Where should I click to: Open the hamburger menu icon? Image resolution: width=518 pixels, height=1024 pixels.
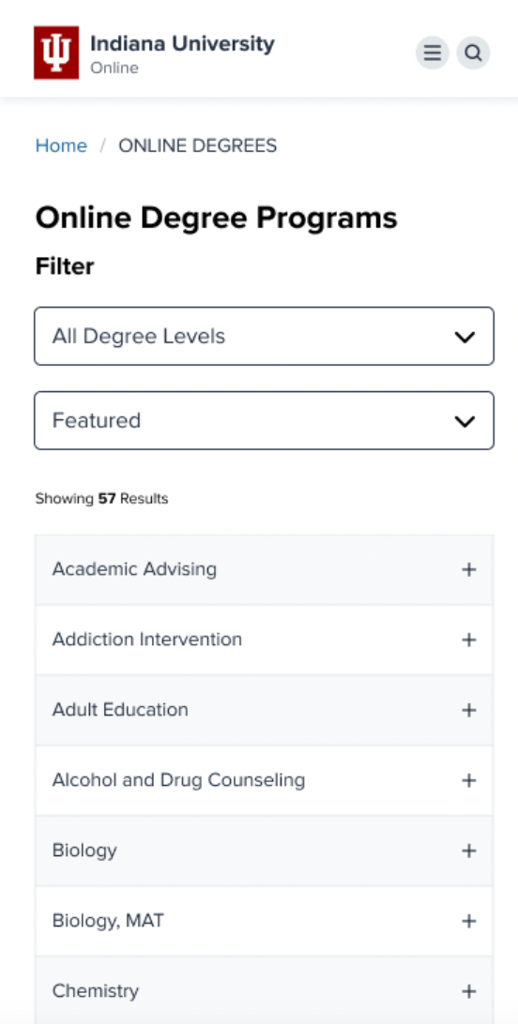coord(432,53)
